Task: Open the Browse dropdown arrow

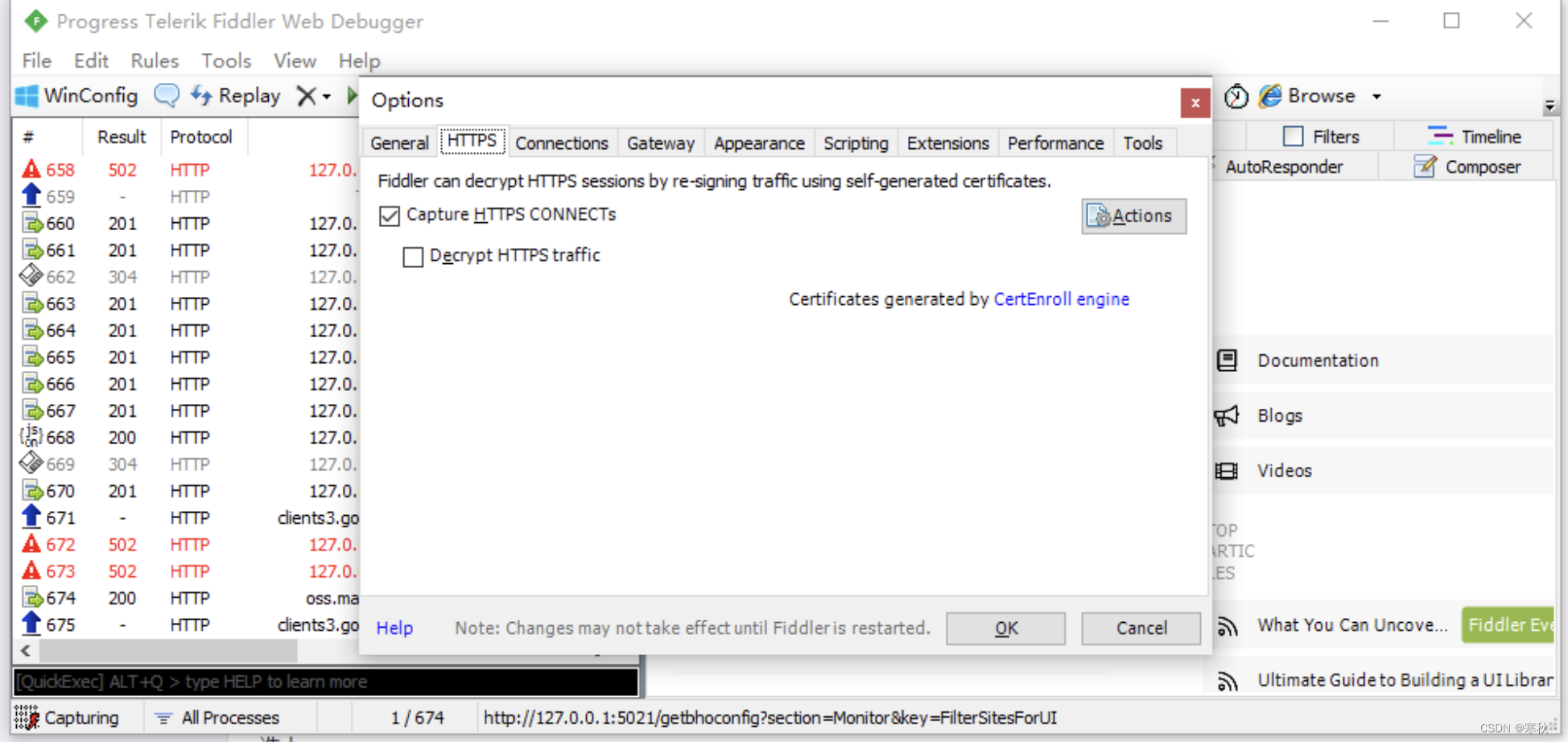Action: pos(1377,97)
